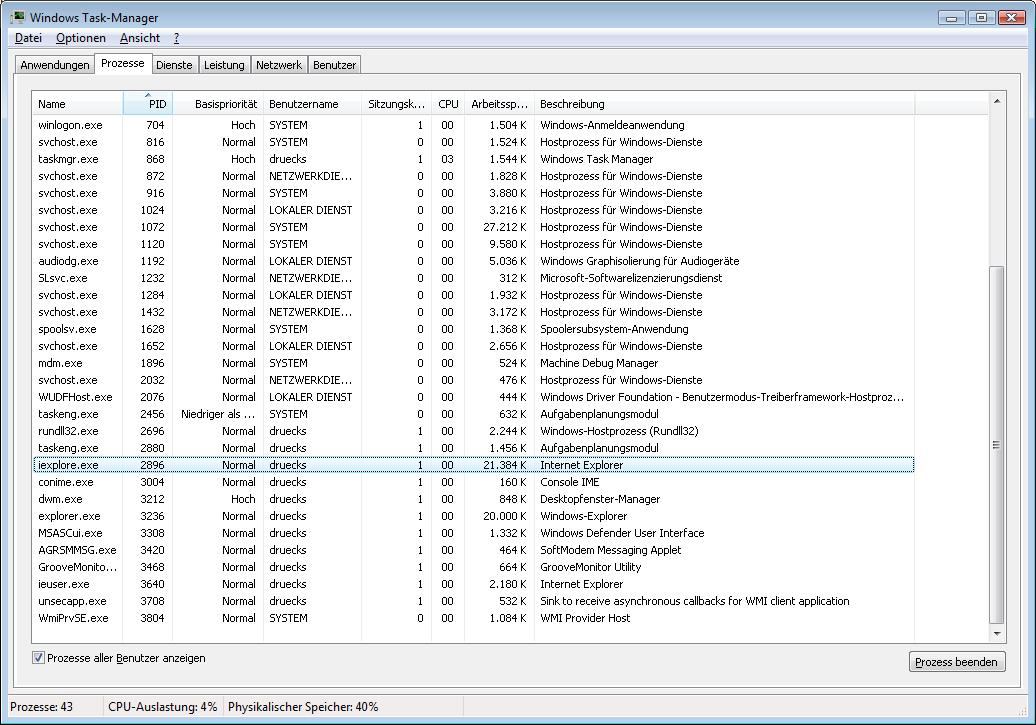Image resolution: width=1036 pixels, height=725 pixels.
Task: Click the Prozesse: 43 status entry
Action: point(42,706)
